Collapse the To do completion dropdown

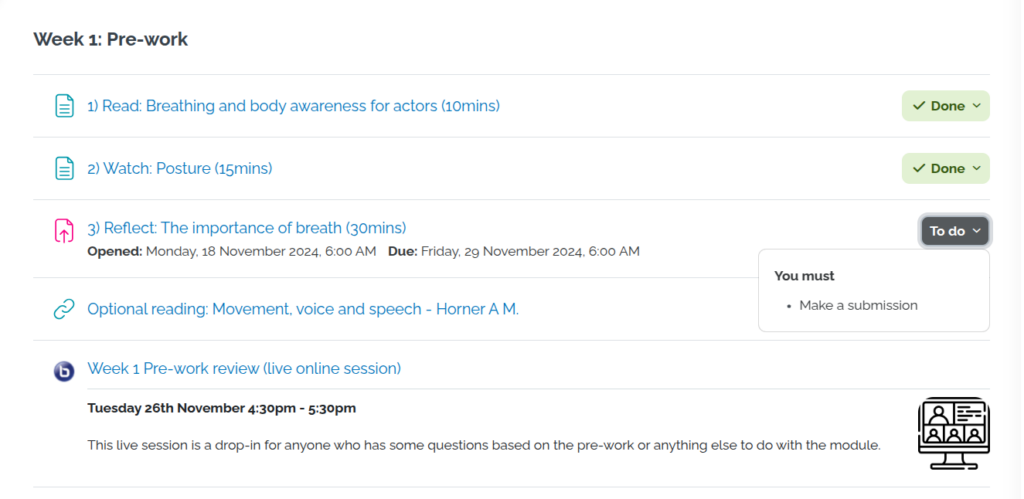[x=955, y=231]
